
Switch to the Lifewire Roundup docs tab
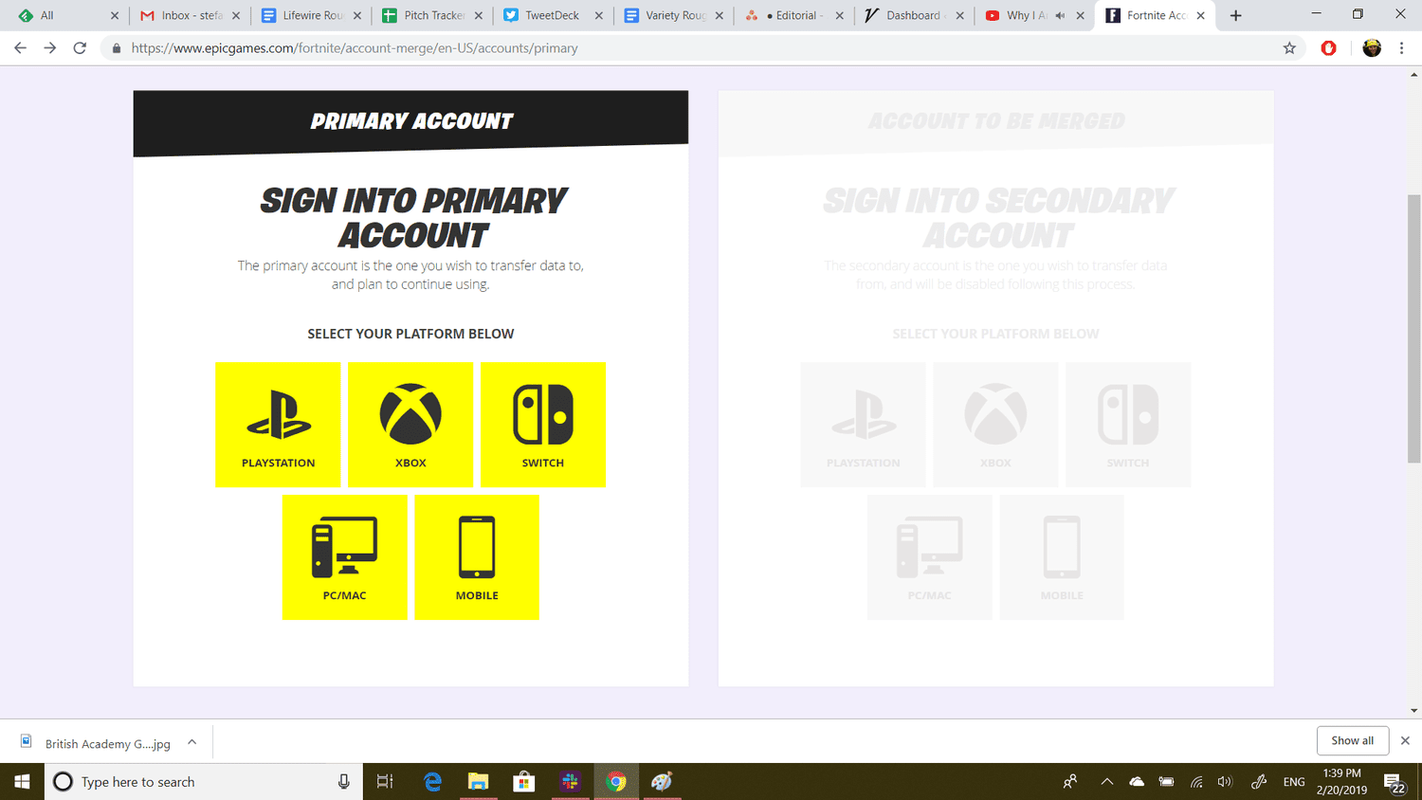pyautogui.click(x=311, y=16)
